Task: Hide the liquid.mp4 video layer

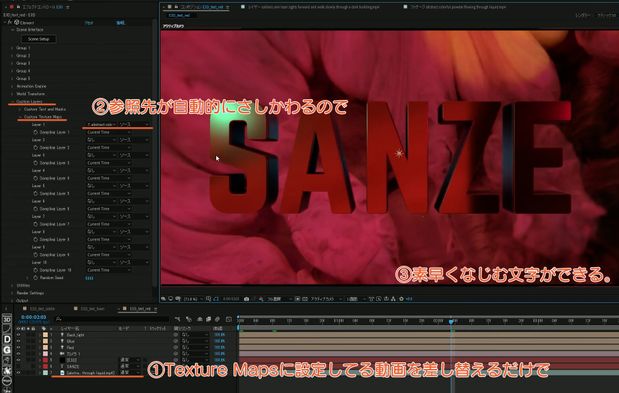Action: click(x=18, y=372)
